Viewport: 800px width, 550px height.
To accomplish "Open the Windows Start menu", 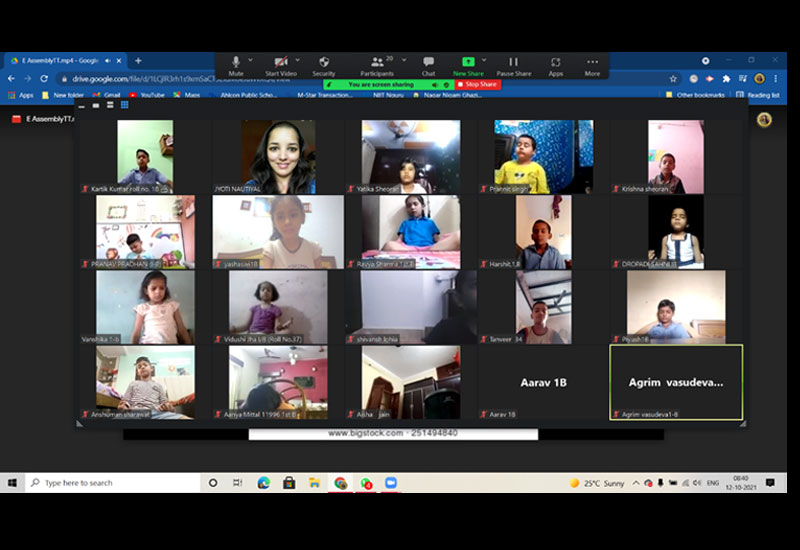I will click(x=13, y=483).
